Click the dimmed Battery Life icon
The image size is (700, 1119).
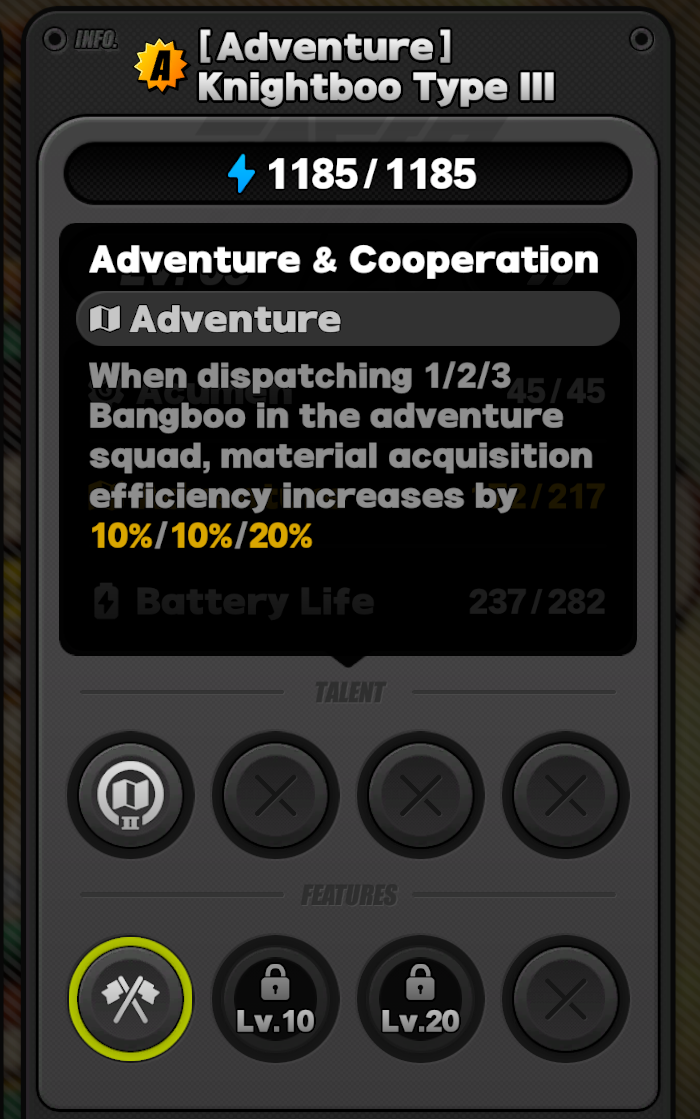[106, 601]
